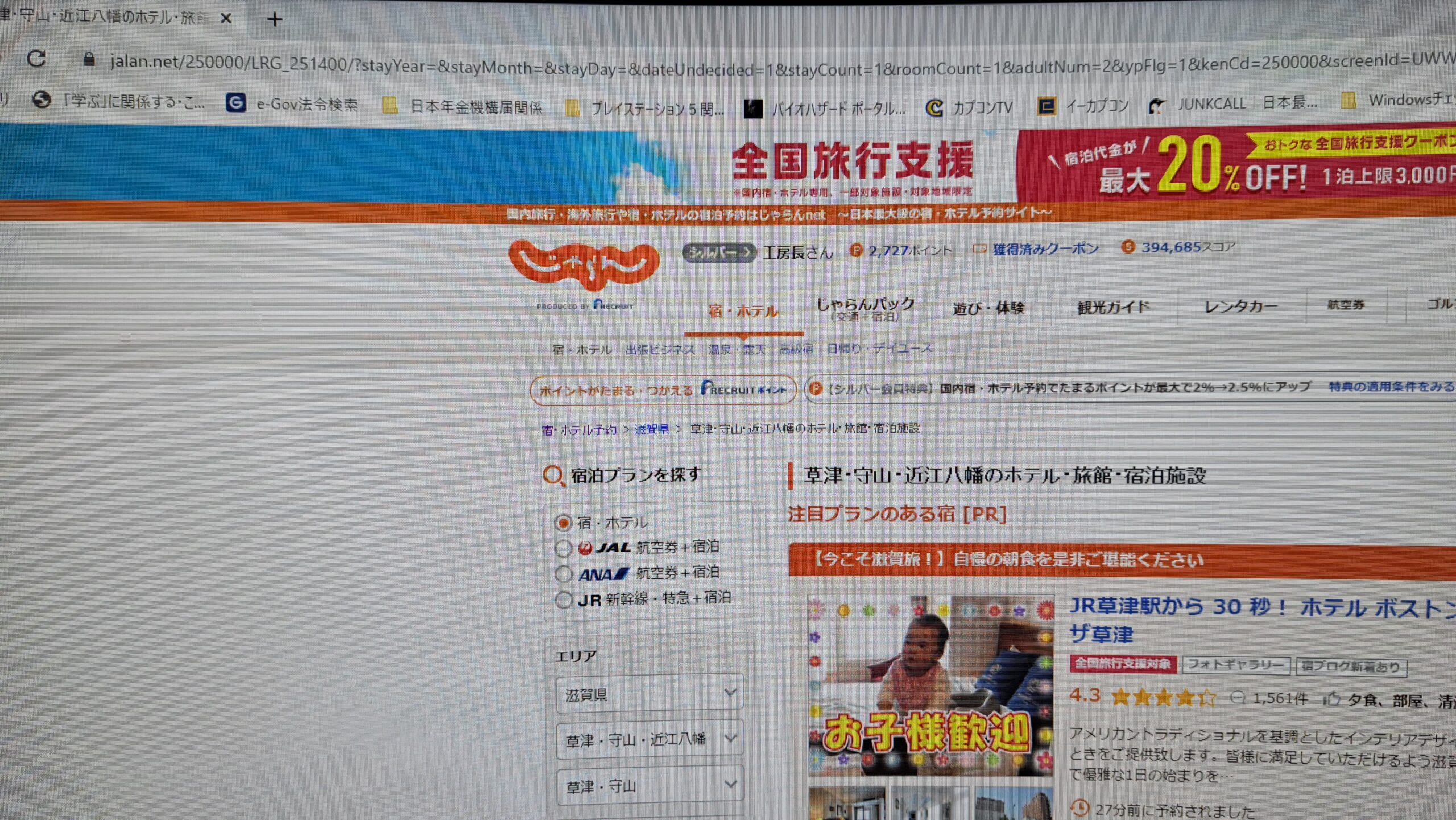The height and width of the screenshot is (820, 1456).
Task: Click the お子様歓迎 hotel photo
Action: (931, 685)
